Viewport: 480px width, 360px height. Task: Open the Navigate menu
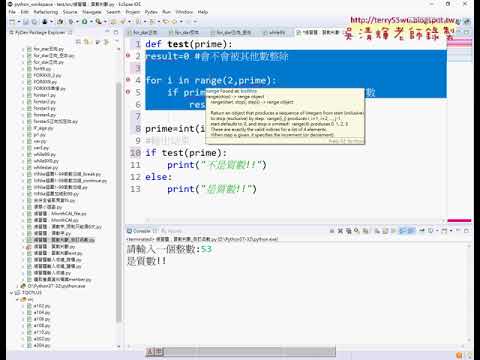(92, 12)
